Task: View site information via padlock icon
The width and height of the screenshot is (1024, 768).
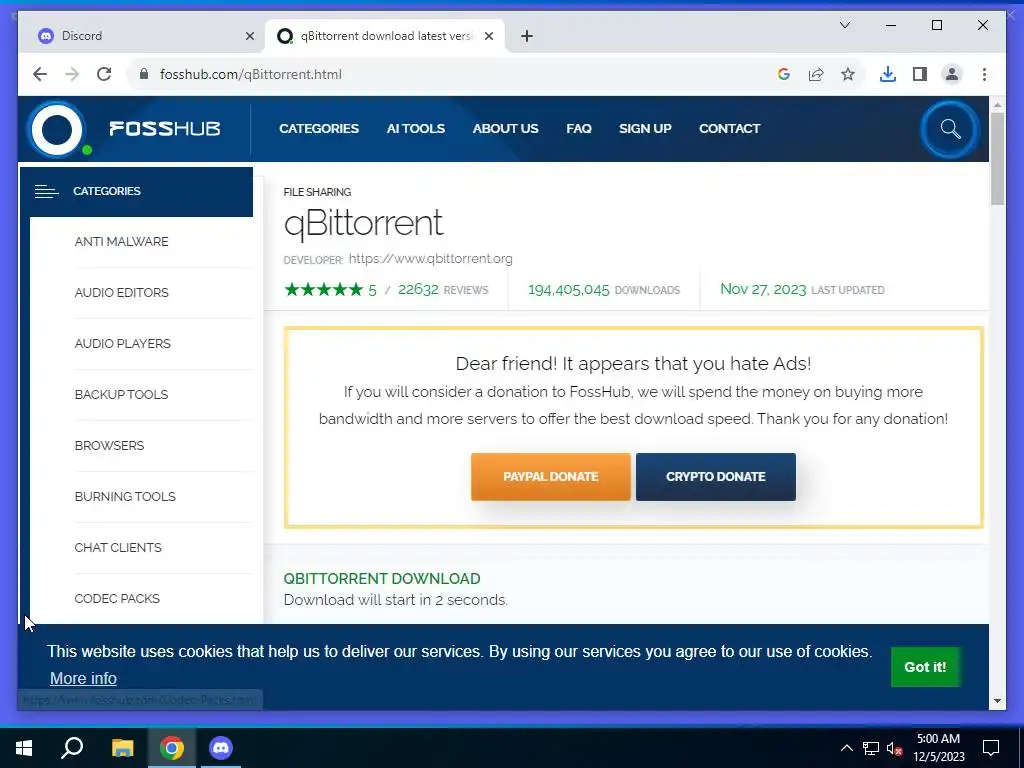Action: point(144,74)
